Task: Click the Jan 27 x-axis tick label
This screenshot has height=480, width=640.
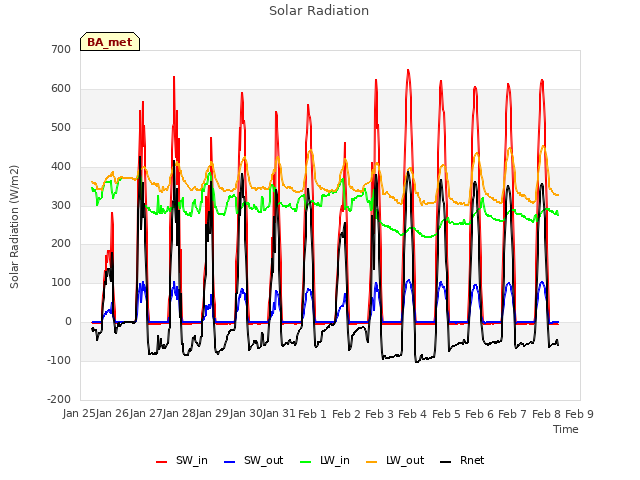Action: pyautogui.click(x=146, y=414)
